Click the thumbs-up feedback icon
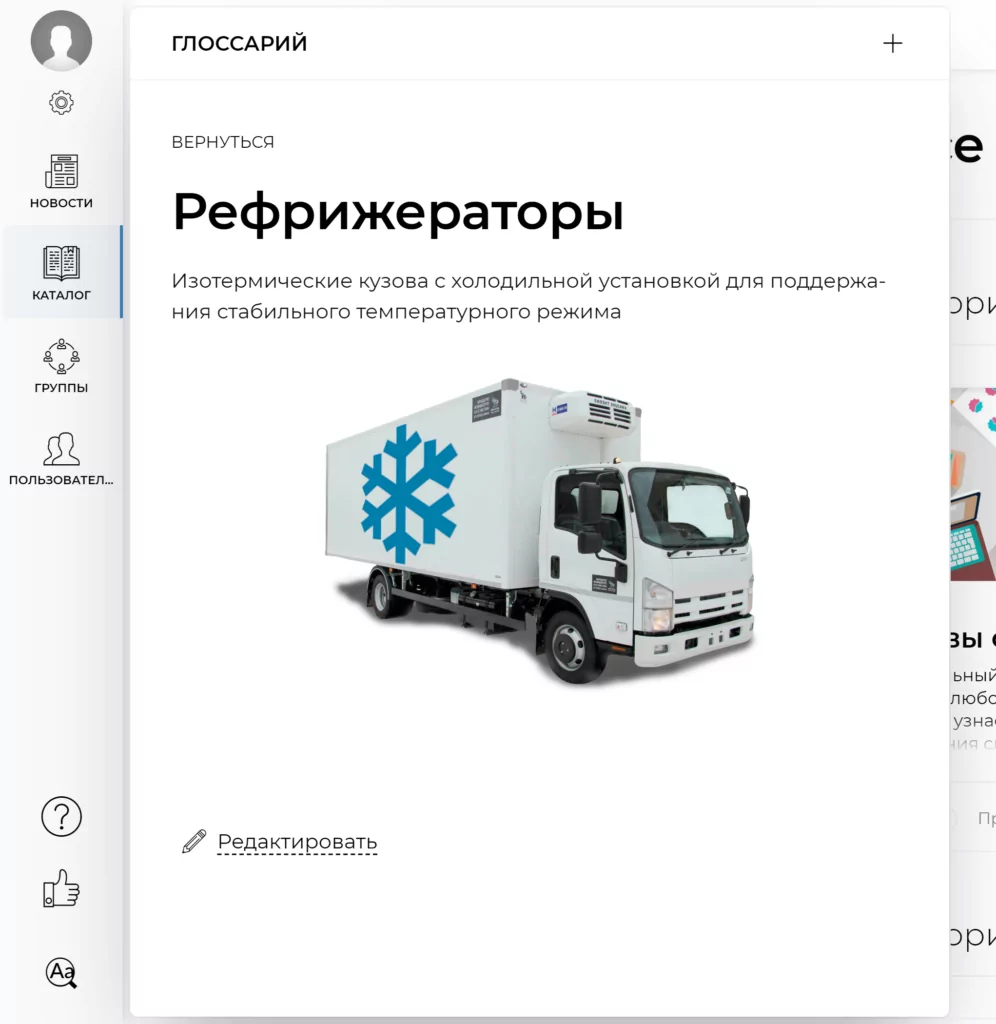The image size is (996, 1024). click(61, 888)
